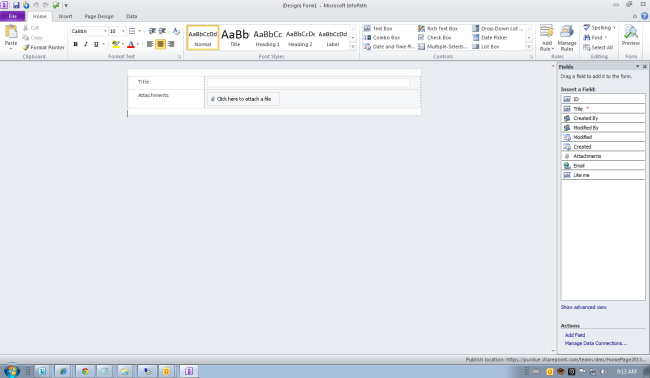Insert a Date and Time Picker control
This screenshot has width=650, height=378.
click(389, 47)
